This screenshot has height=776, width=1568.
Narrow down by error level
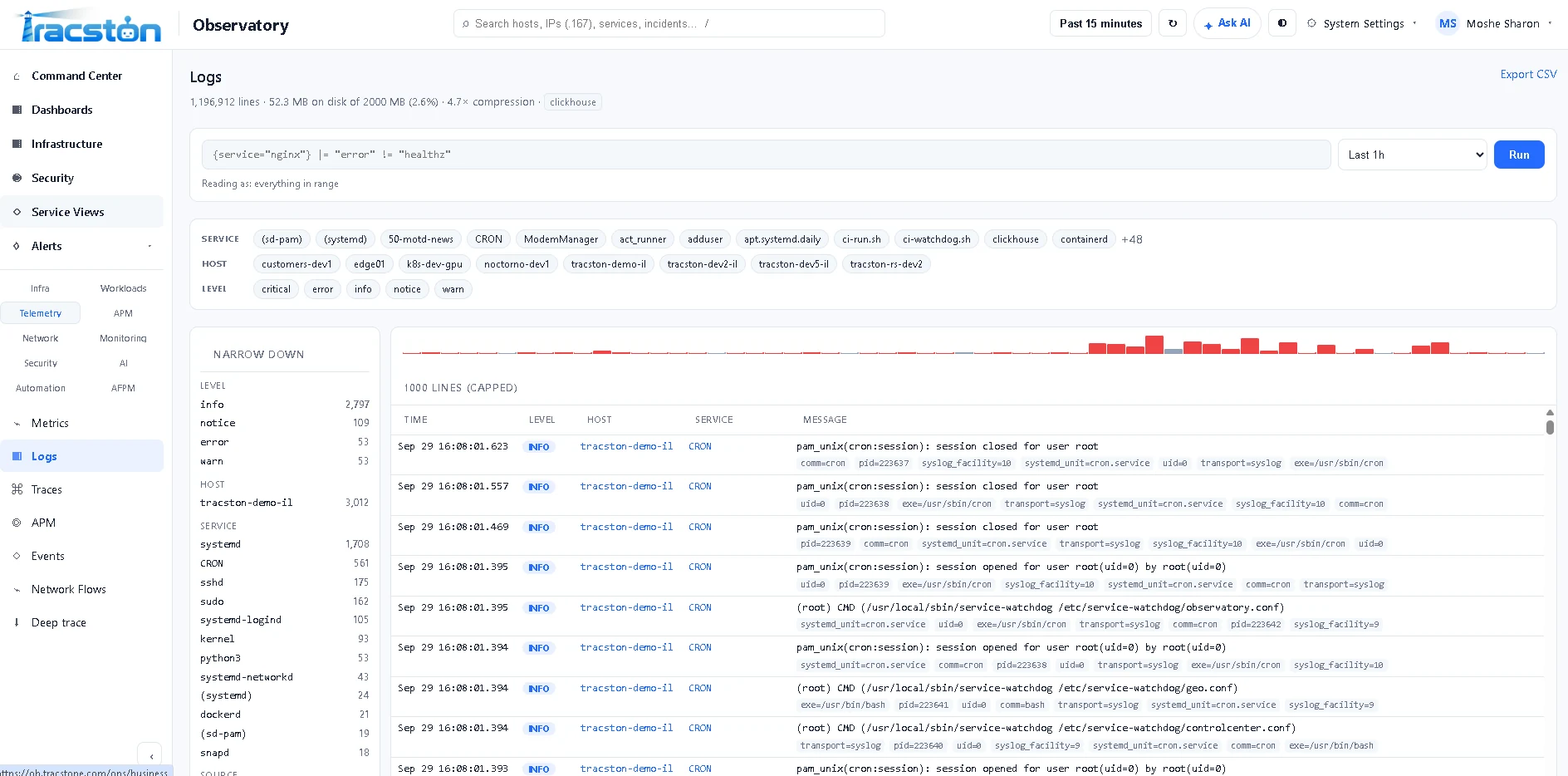(284, 442)
